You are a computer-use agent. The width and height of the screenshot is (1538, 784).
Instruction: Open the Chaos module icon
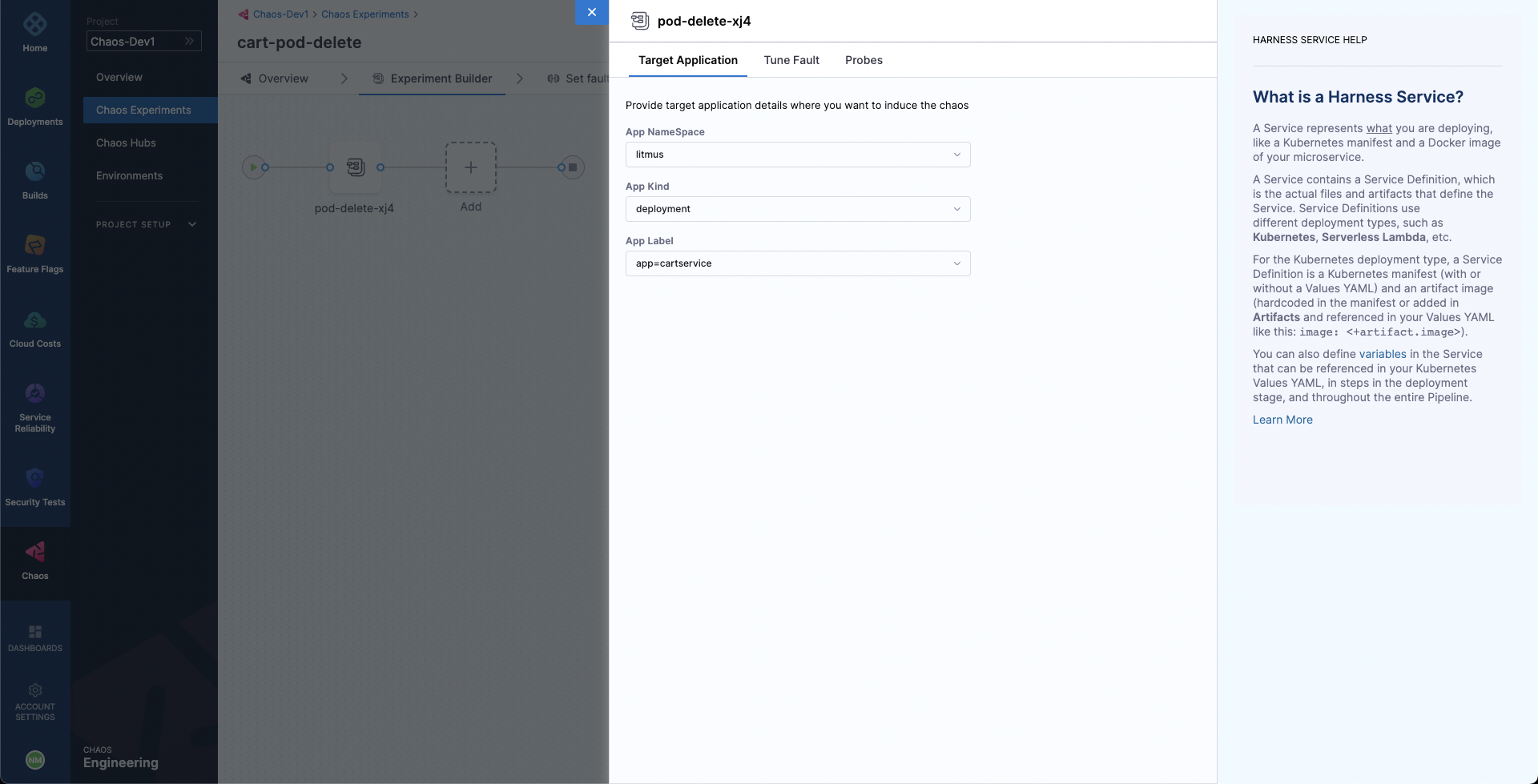click(35, 552)
